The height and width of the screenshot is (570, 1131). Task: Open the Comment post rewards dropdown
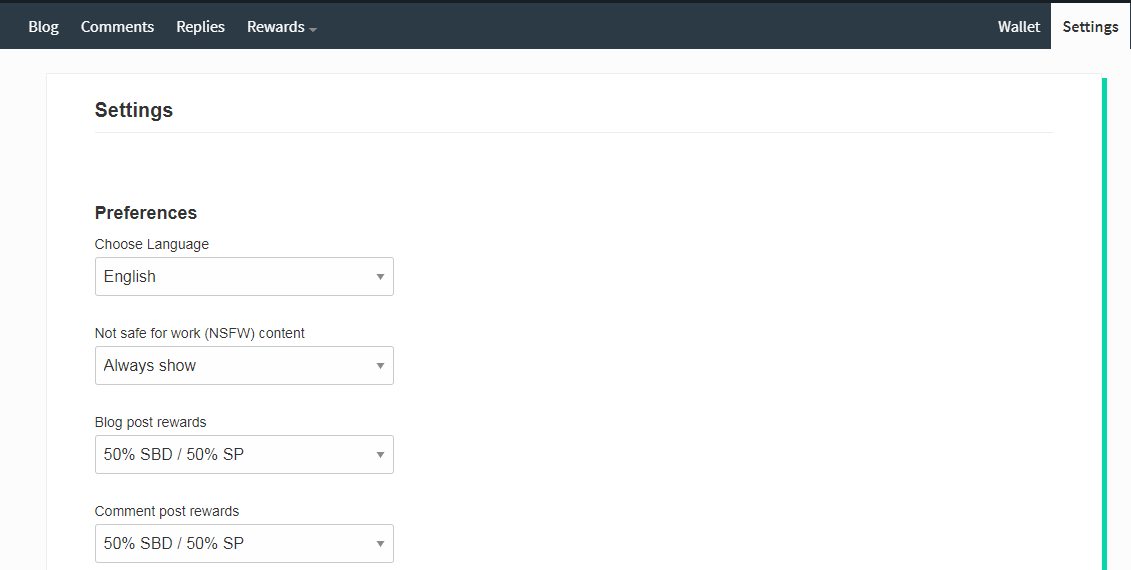point(245,543)
